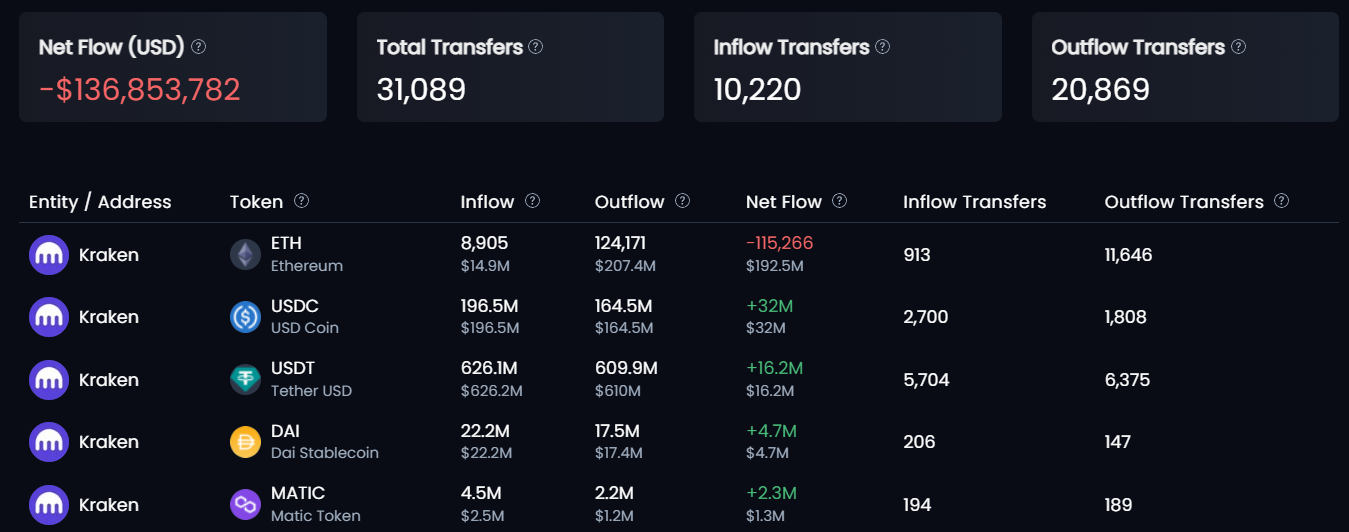1349x532 pixels.
Task: Click the Token column header text
Action: tap(257, 202)
